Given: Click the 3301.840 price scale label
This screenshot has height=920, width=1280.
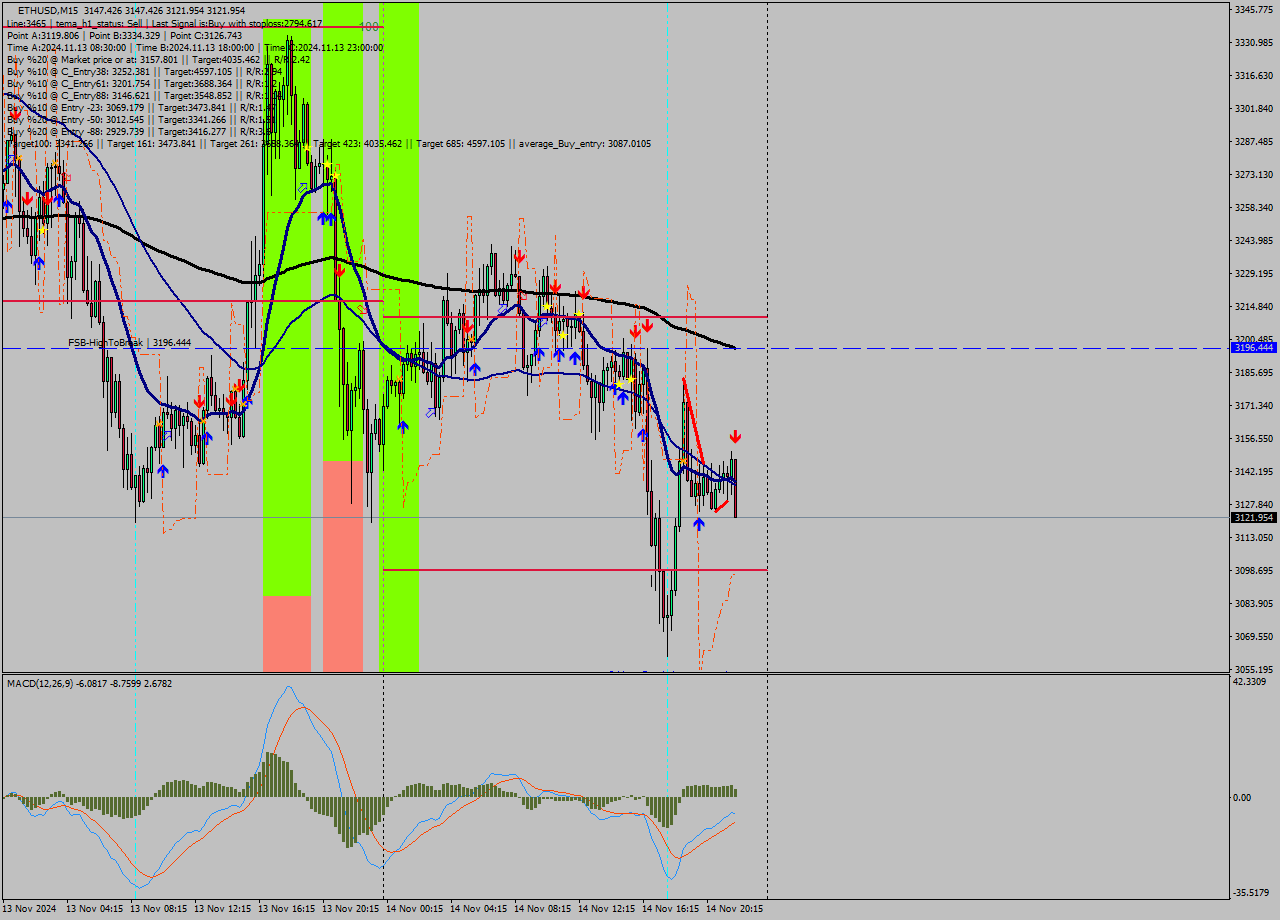Looking at the screenshot, I should (1256, 108).
